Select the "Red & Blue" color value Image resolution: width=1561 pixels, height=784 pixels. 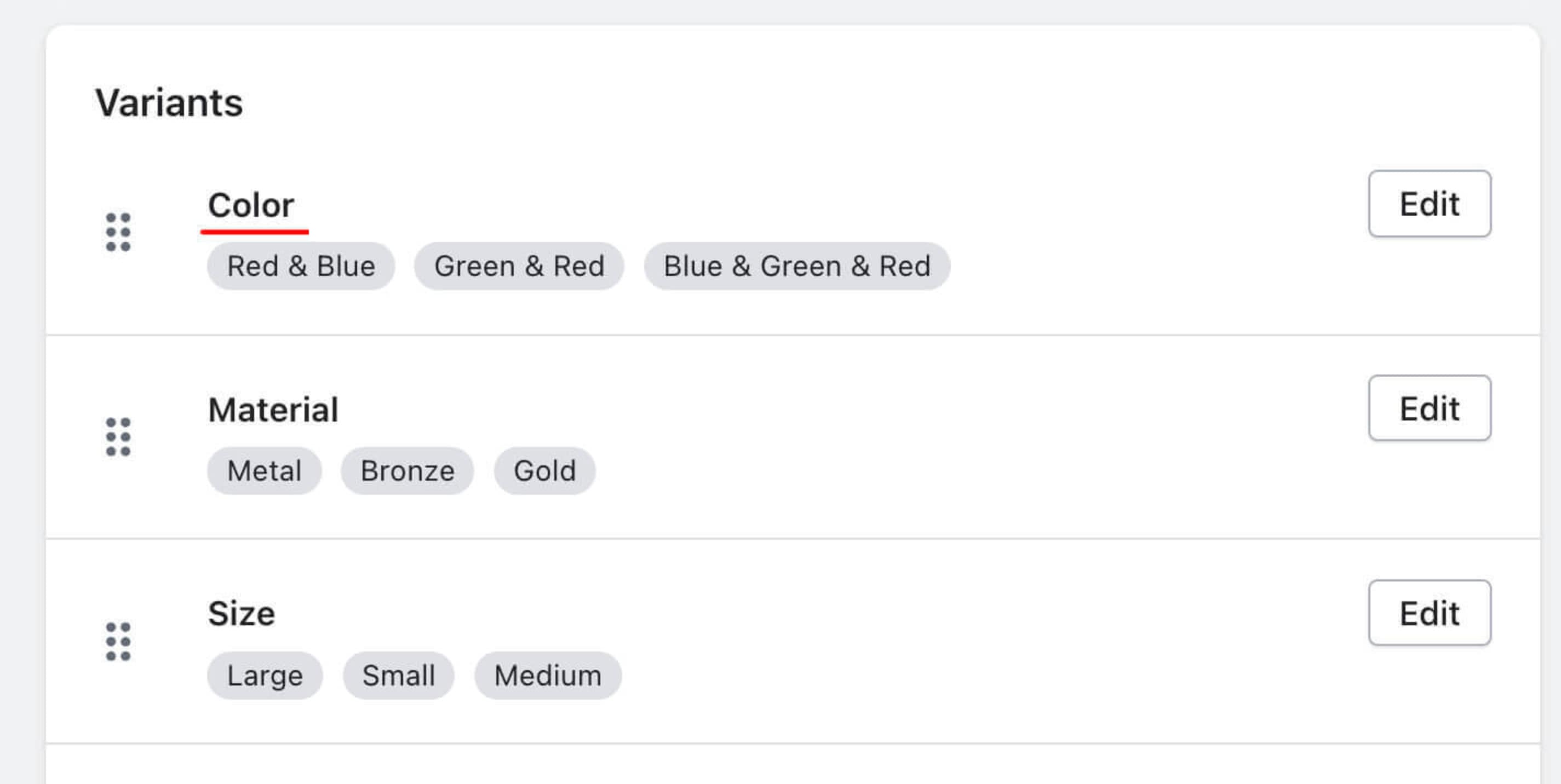pyautogui.click(x=301, y=266)
